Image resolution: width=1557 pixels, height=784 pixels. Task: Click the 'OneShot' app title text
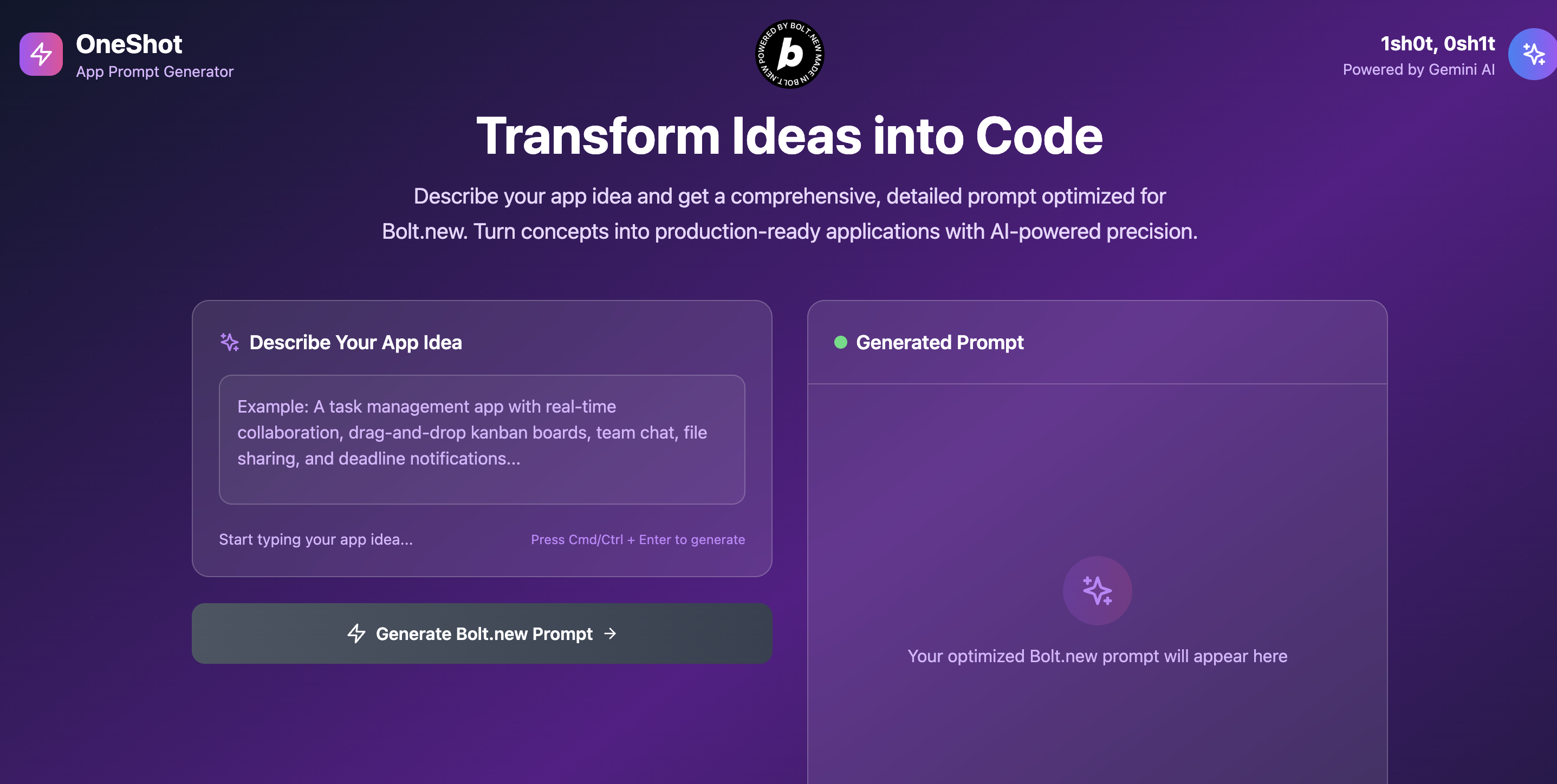tap(129, 43)
